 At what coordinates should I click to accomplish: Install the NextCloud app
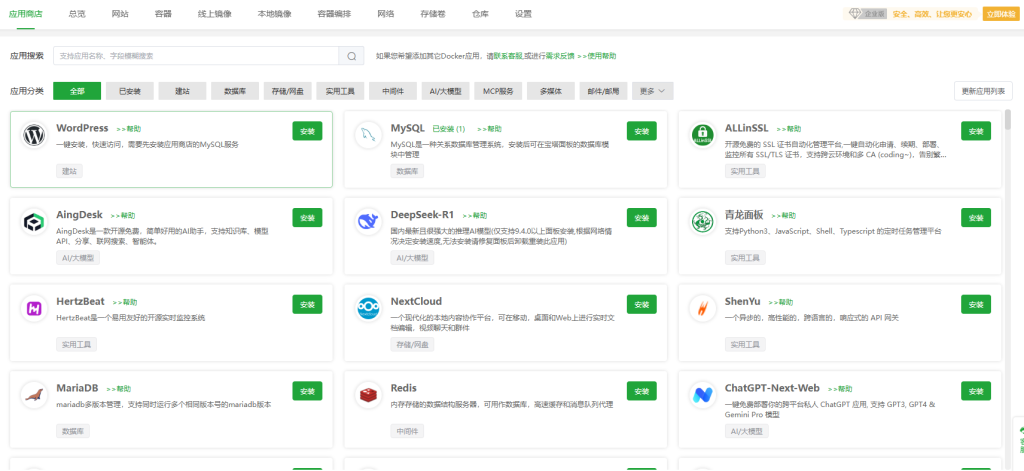(x=641, y=304)
